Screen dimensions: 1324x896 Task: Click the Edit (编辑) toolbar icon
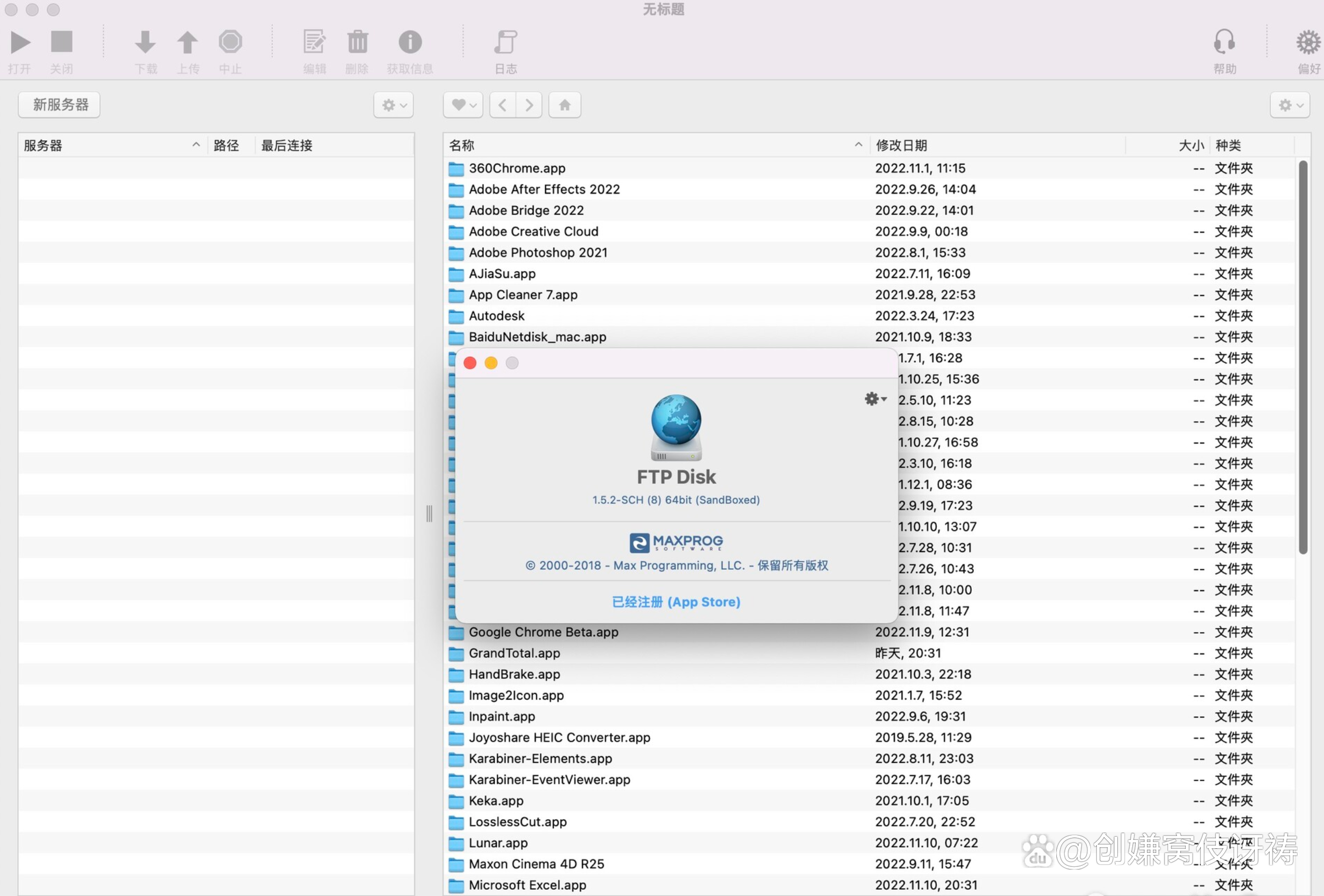pyautogui.click(x=314, y=42)
